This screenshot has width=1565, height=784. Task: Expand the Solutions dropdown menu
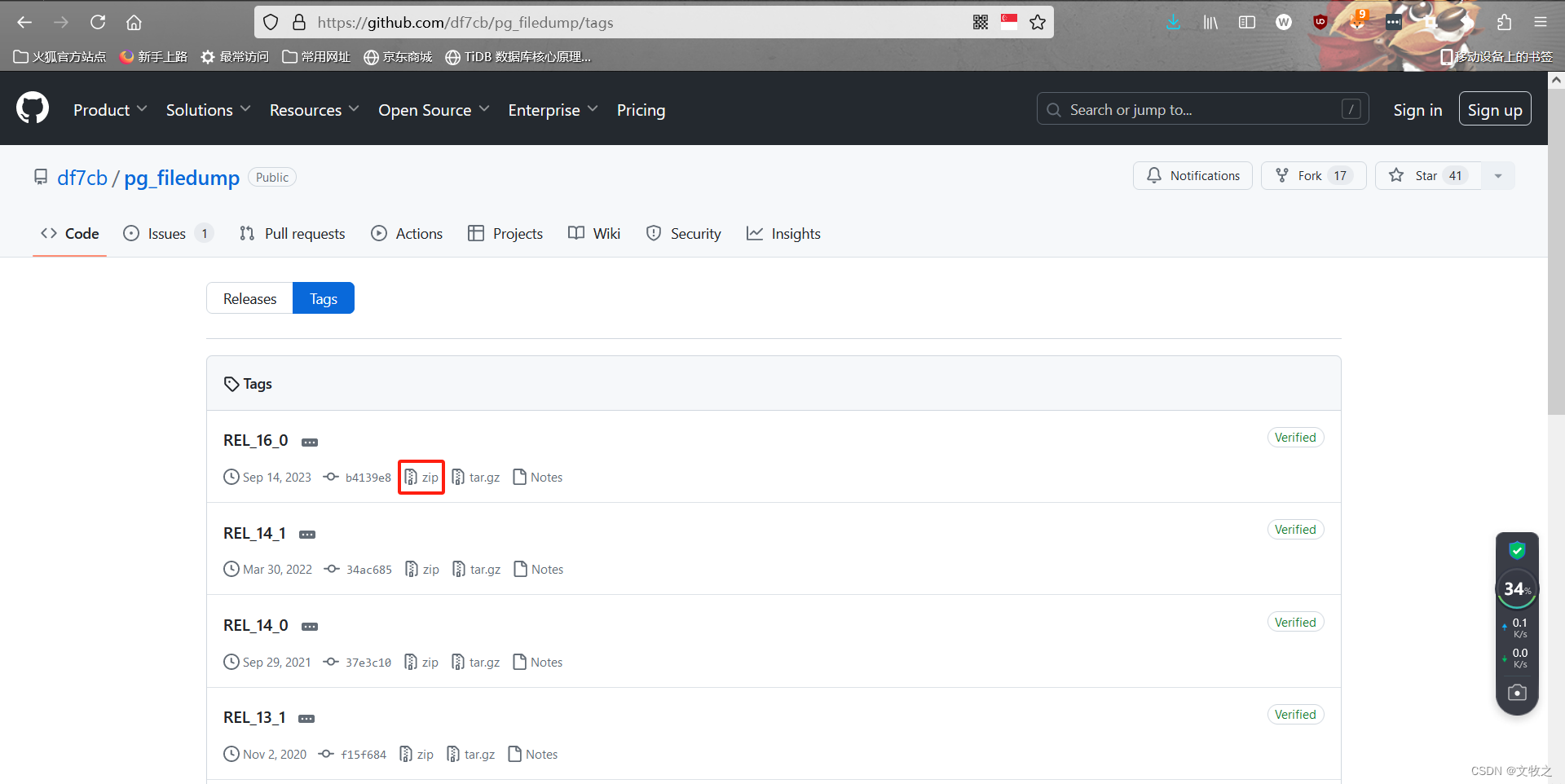(208, 110)
